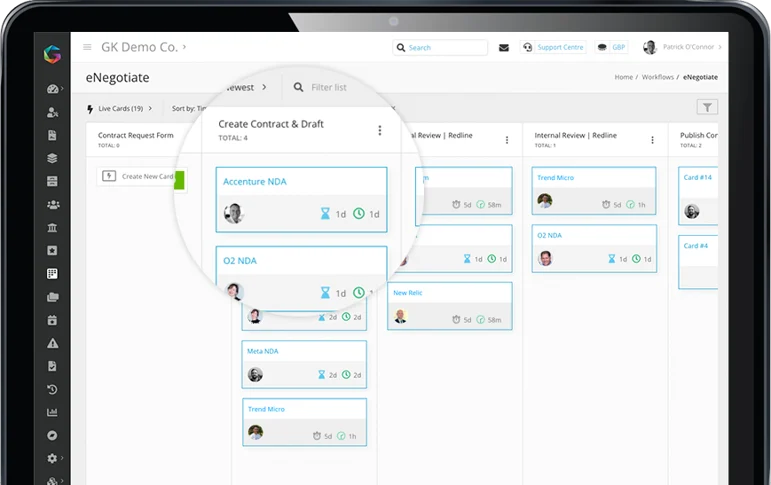Screen dimensions: 771x485
Task: Click the eNegotiate page title
Action: 118,78
